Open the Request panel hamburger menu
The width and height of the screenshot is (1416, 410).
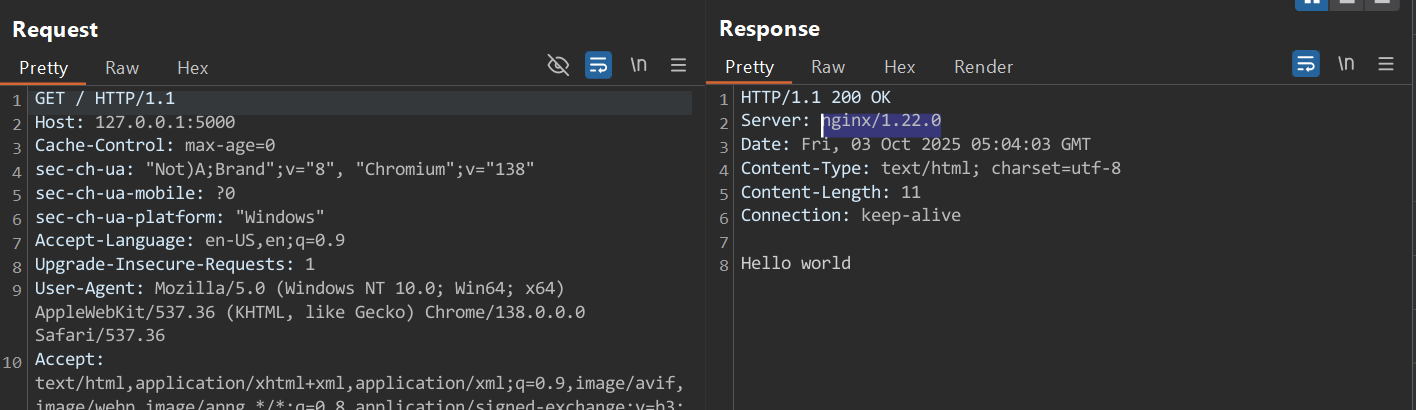678,66
